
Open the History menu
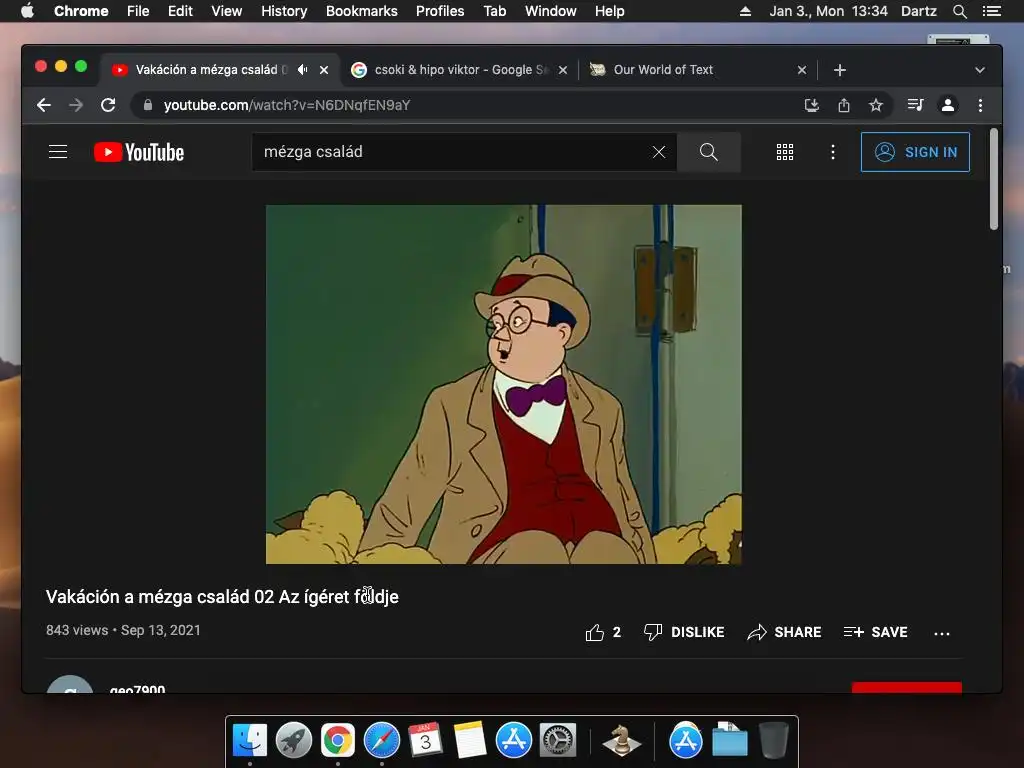(284, 11)
